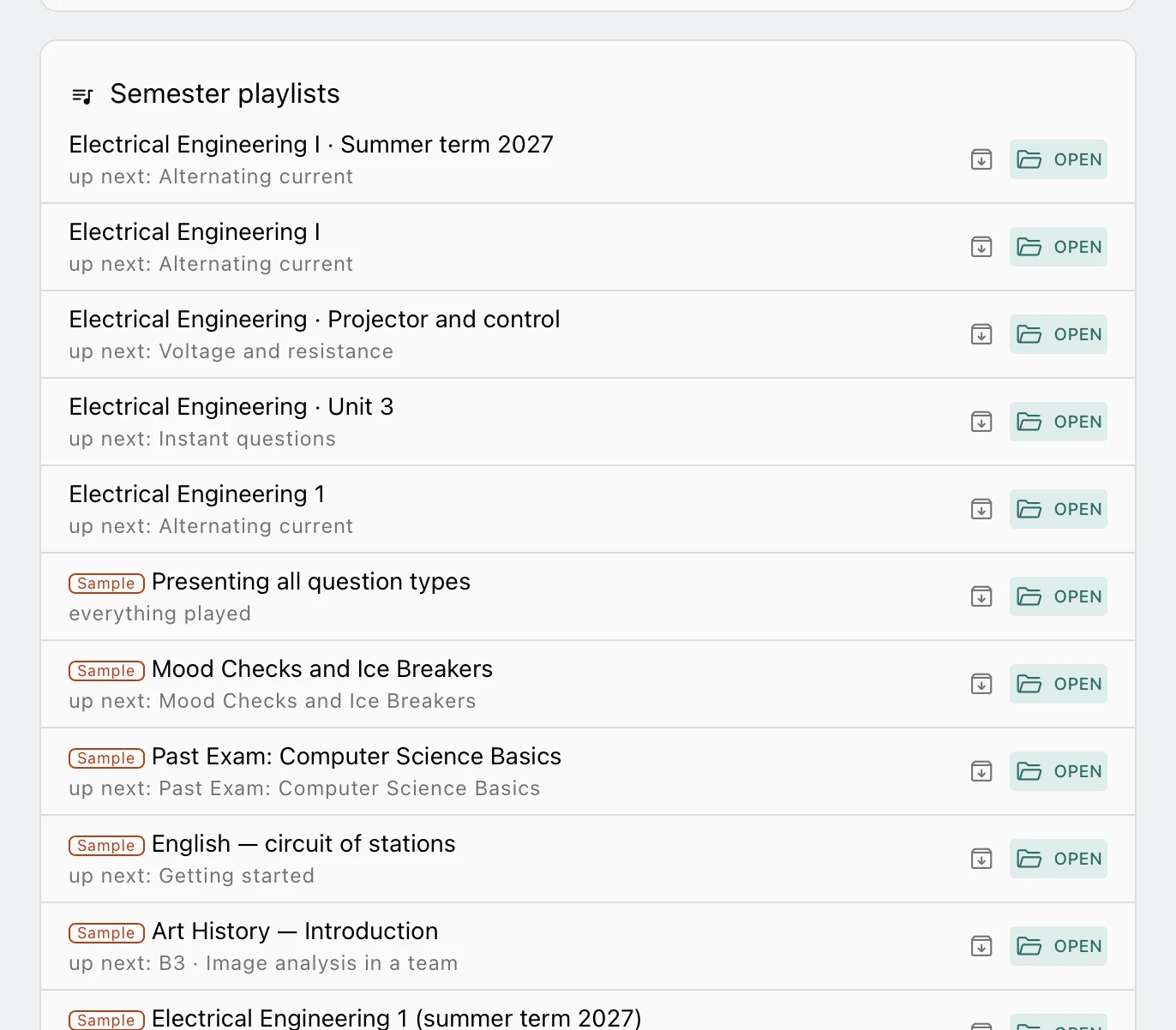This screenshot has width=1176, height=1030.
Task: Open the 'Mood Checks and Ice Breakers' sample
Action: [x=1059, y=684]
